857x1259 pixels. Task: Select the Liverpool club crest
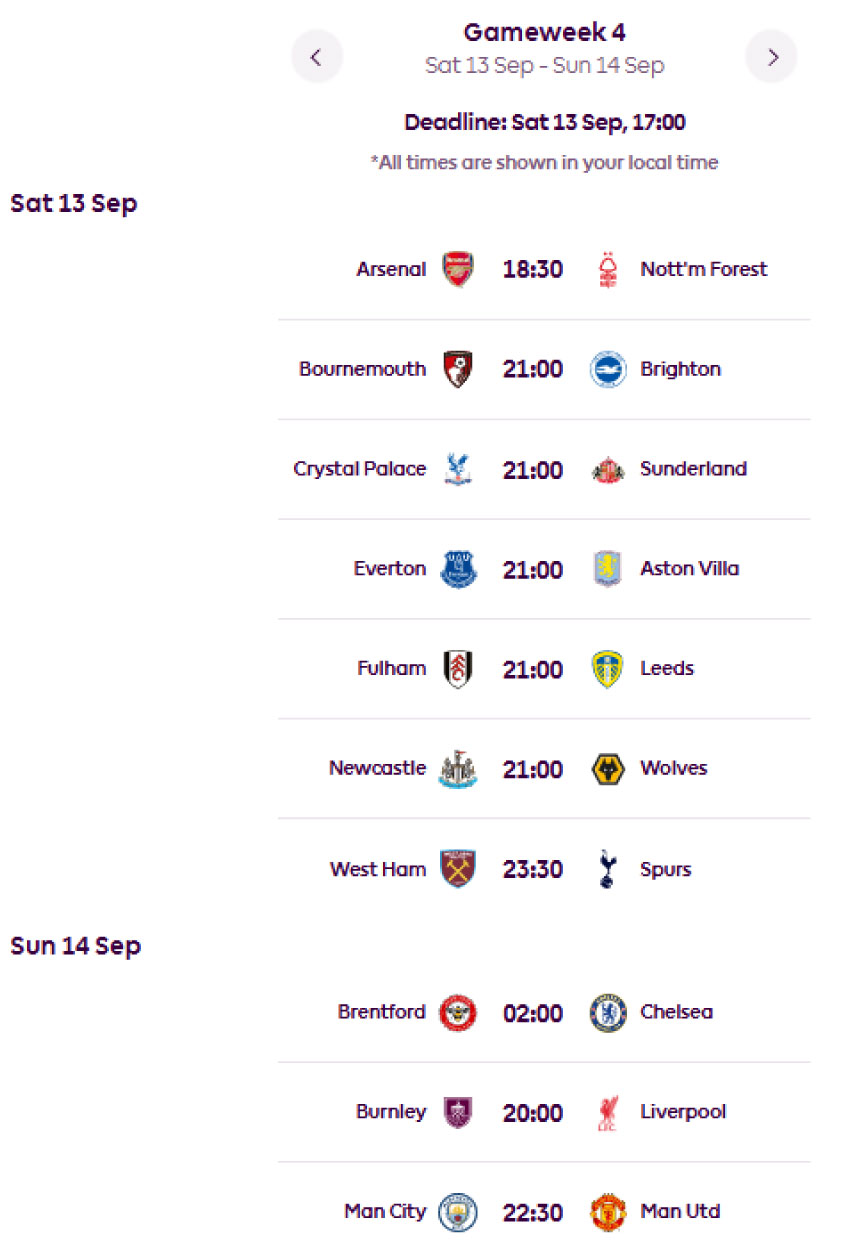pyautogui.click(x=607, y=1112)
